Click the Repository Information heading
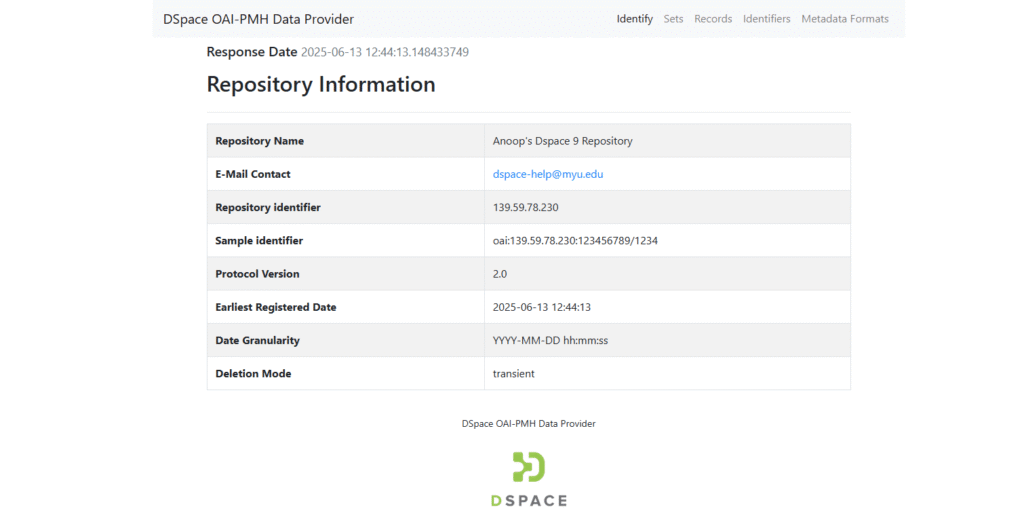 point(321,84)
